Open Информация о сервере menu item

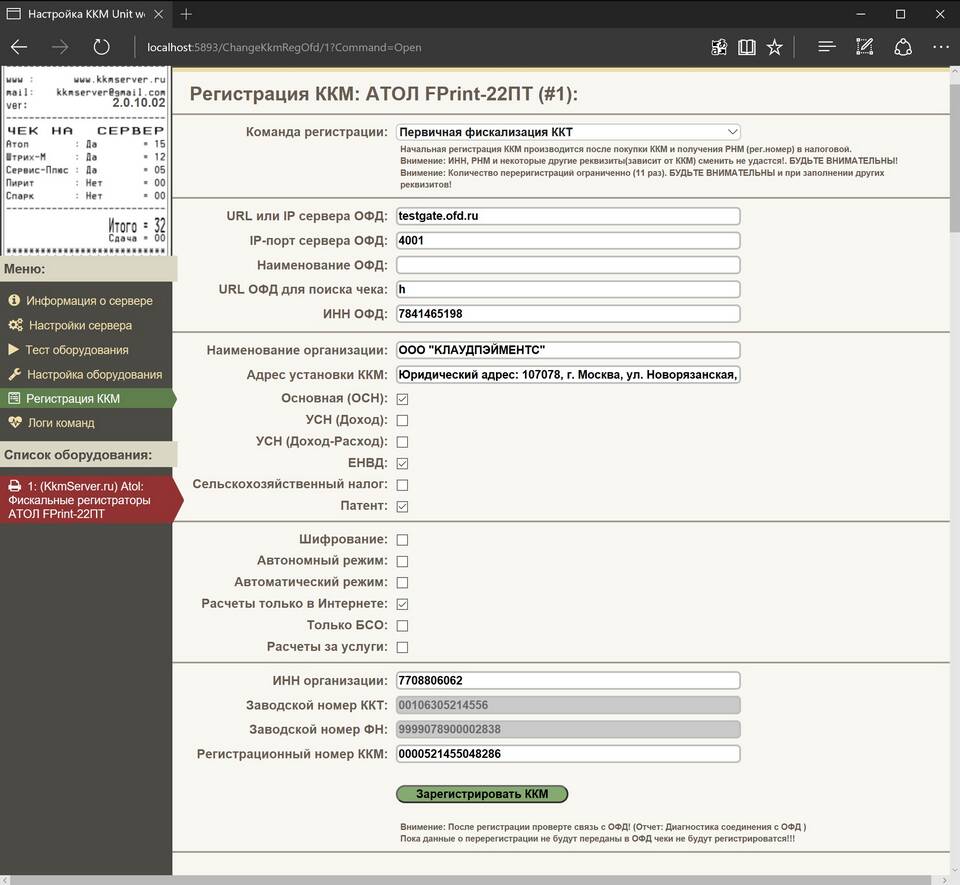(89, 301)
